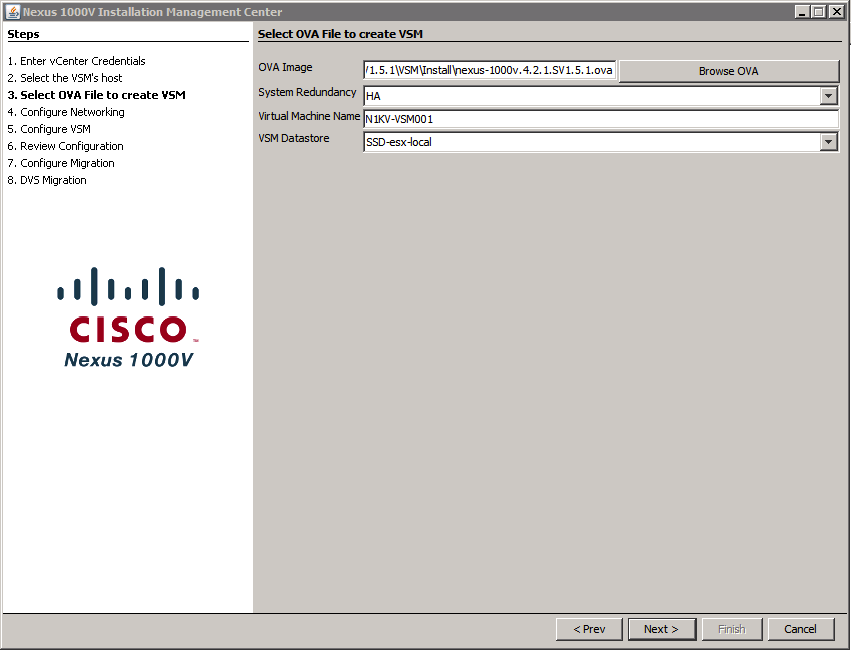Select step 6 Review Configuration

click(66, 146)
